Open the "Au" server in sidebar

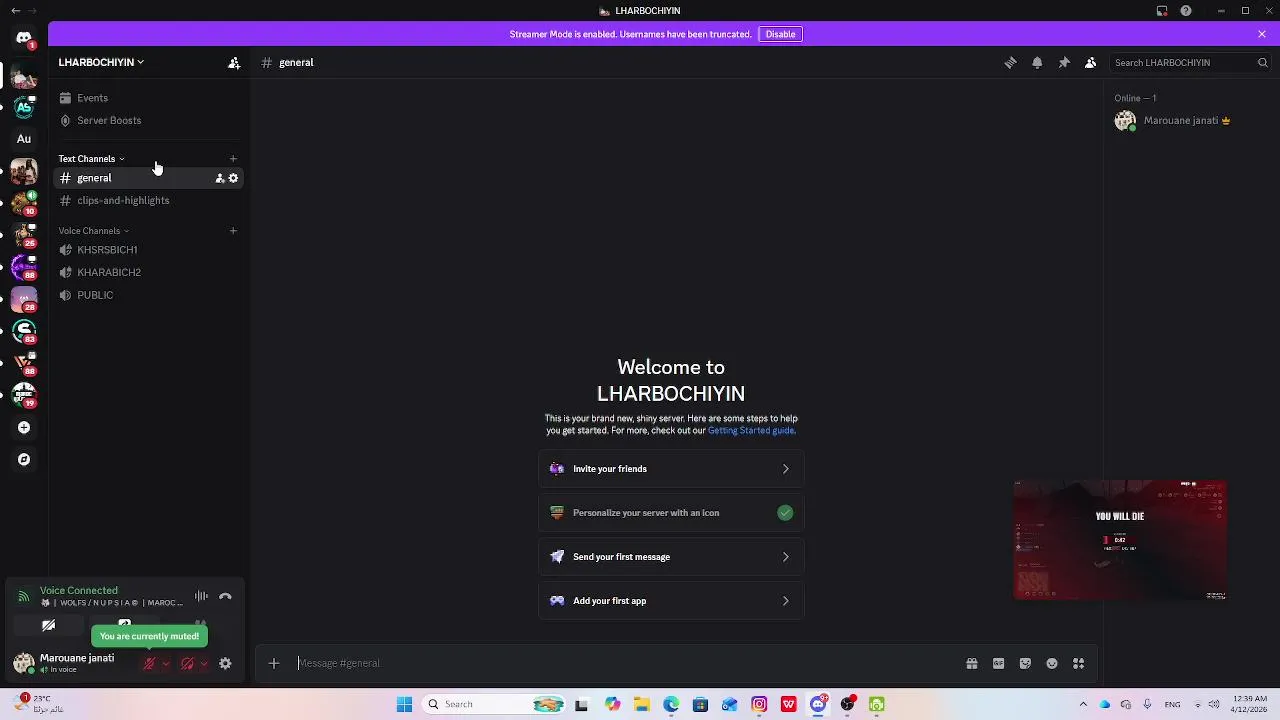point(24,139)
